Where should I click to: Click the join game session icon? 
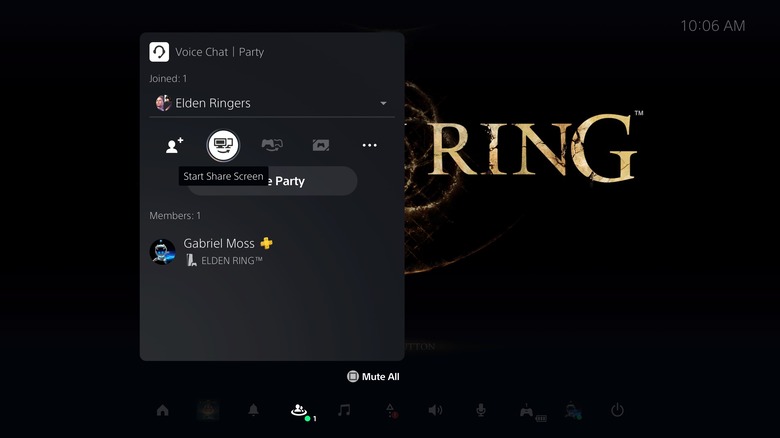tap(320, 145)
